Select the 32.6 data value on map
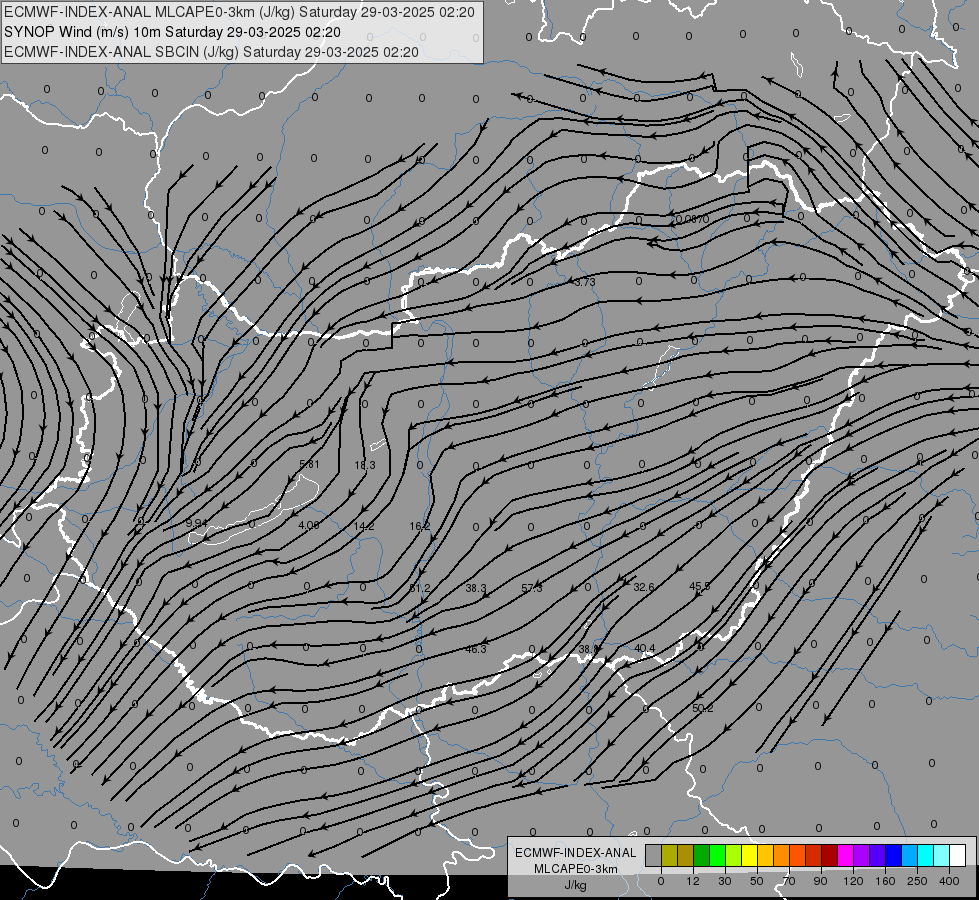The height and width of the screenshot is (900, 979). pyautogui.click(x=644, y=587)
